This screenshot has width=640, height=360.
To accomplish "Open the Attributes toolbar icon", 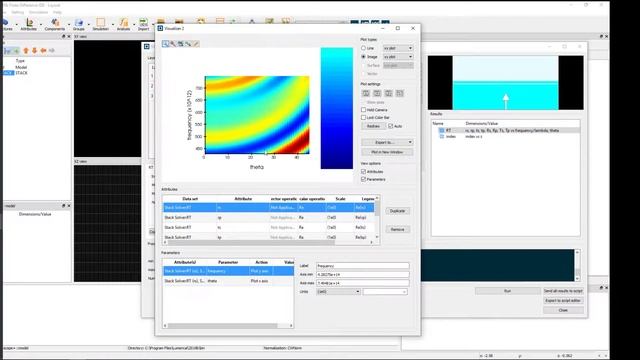I will [29, 24].
